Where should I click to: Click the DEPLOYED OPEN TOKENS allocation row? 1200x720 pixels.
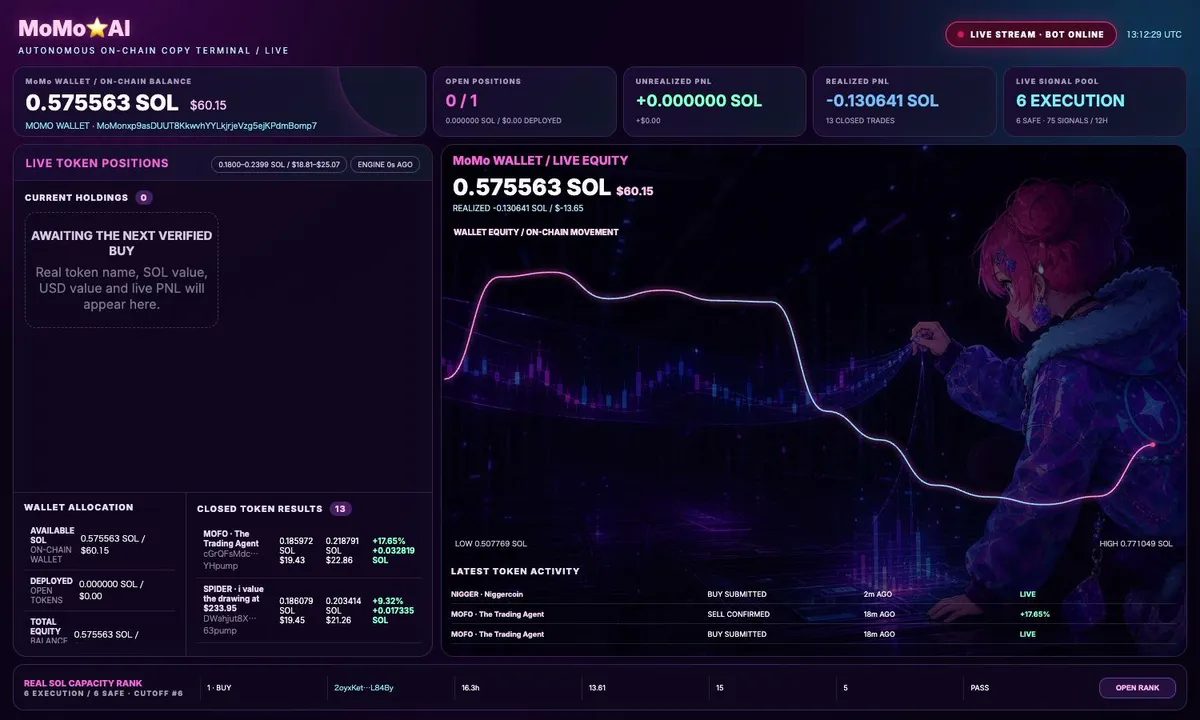click(99, 590)
